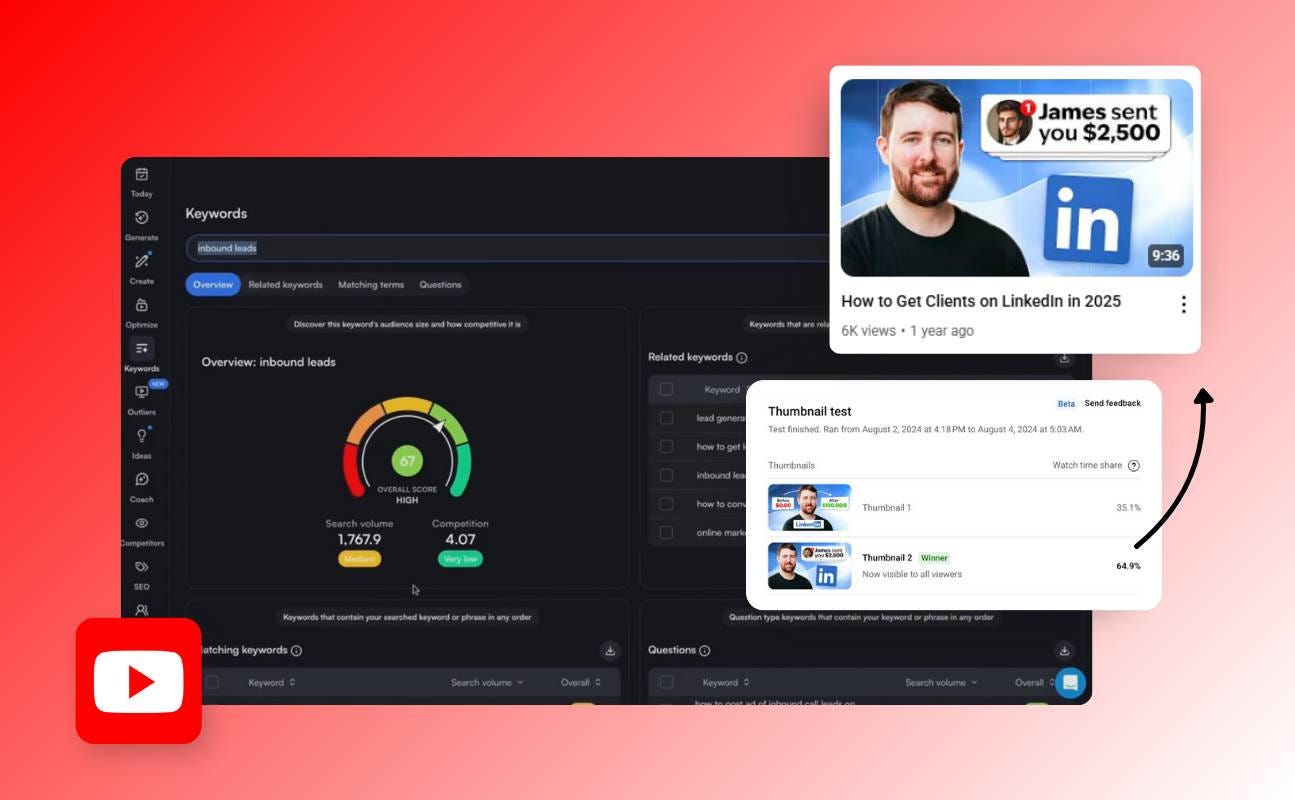Select the Keywords sidebar icon
1295x800 pixels.
[x=142, y=348]
